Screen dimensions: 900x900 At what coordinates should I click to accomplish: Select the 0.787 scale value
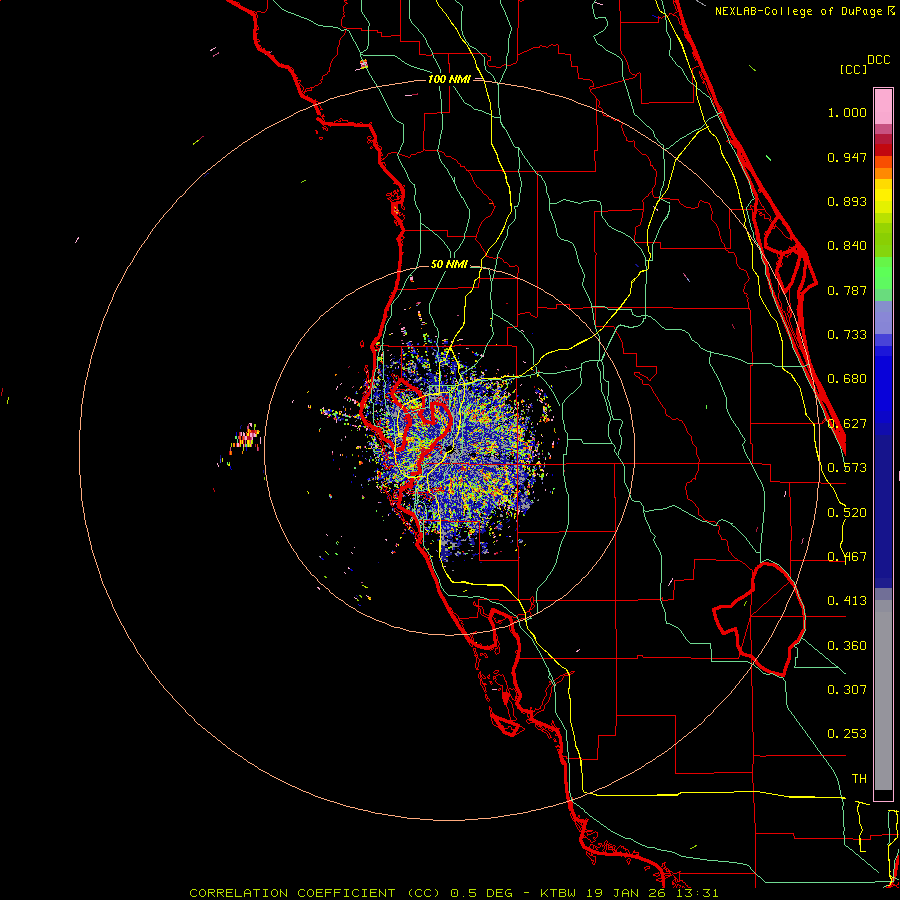click(847, 290)
